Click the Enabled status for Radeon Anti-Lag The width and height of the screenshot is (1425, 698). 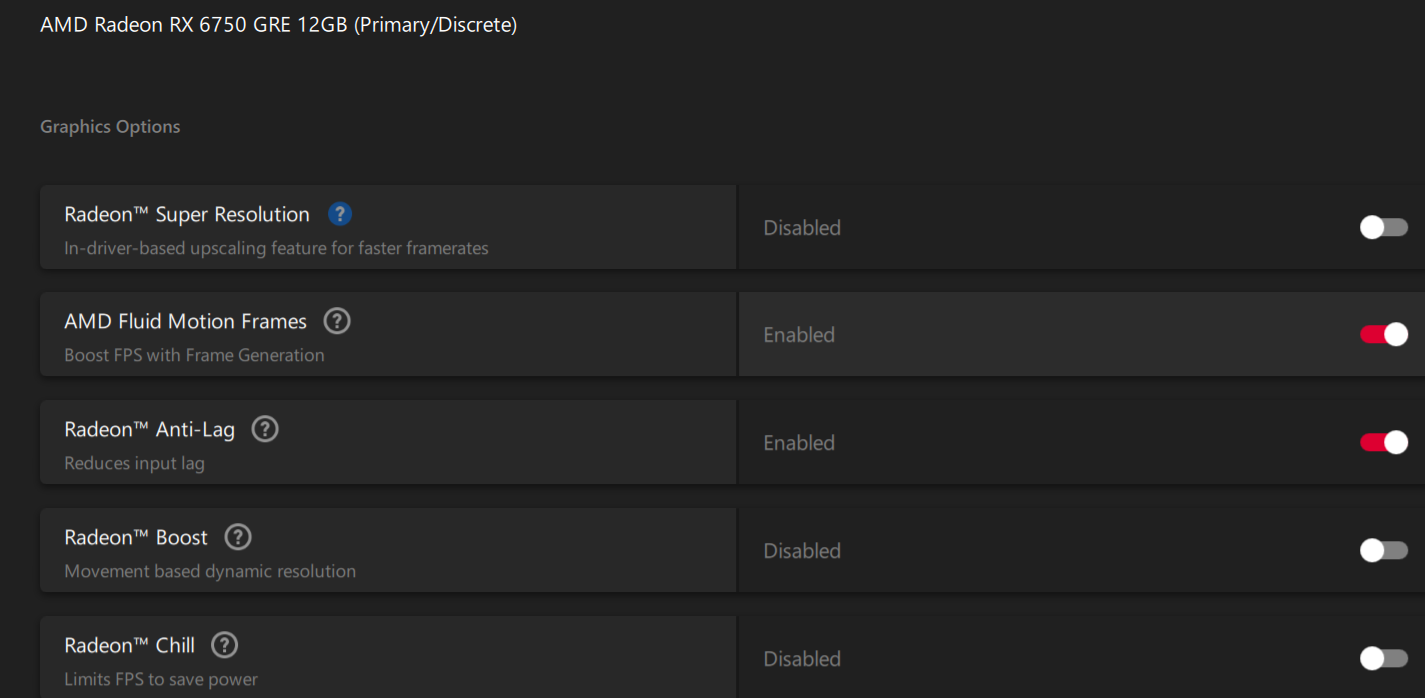click(799, 443)
